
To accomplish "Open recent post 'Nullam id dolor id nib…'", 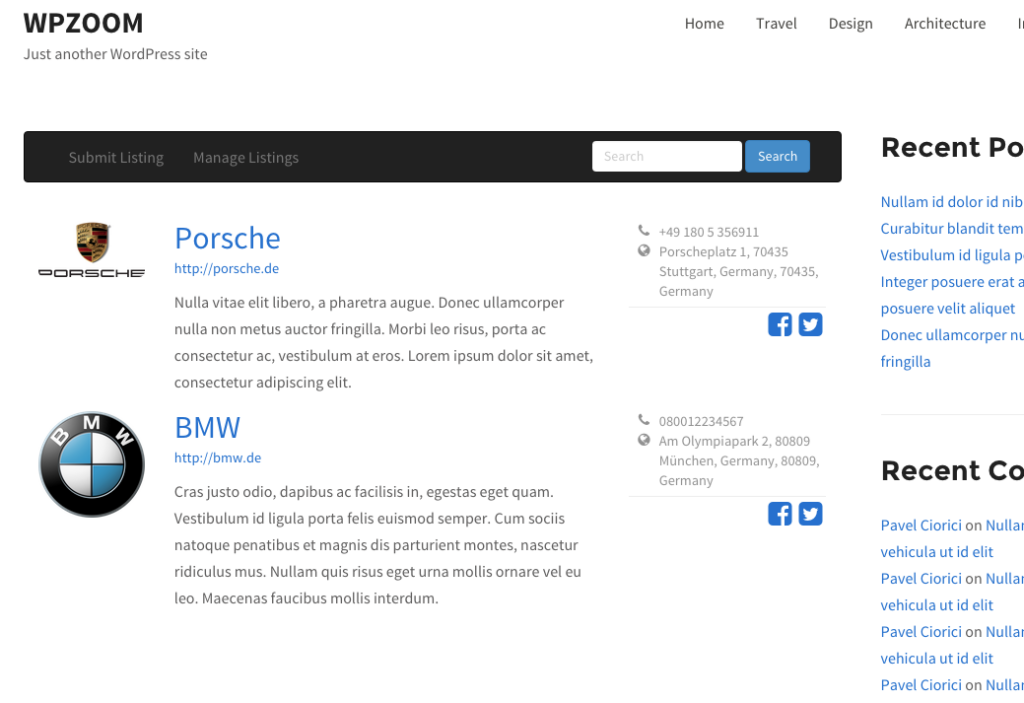I will [952, 202].
